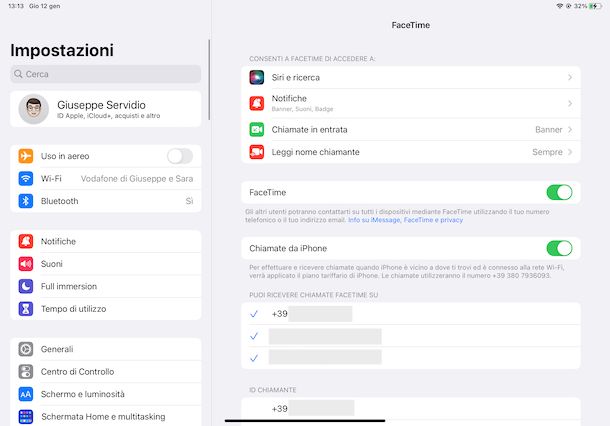610x426 pixels.
Task: Tap the Centro di Controllo switches icon
Action: tap(26, 372)
